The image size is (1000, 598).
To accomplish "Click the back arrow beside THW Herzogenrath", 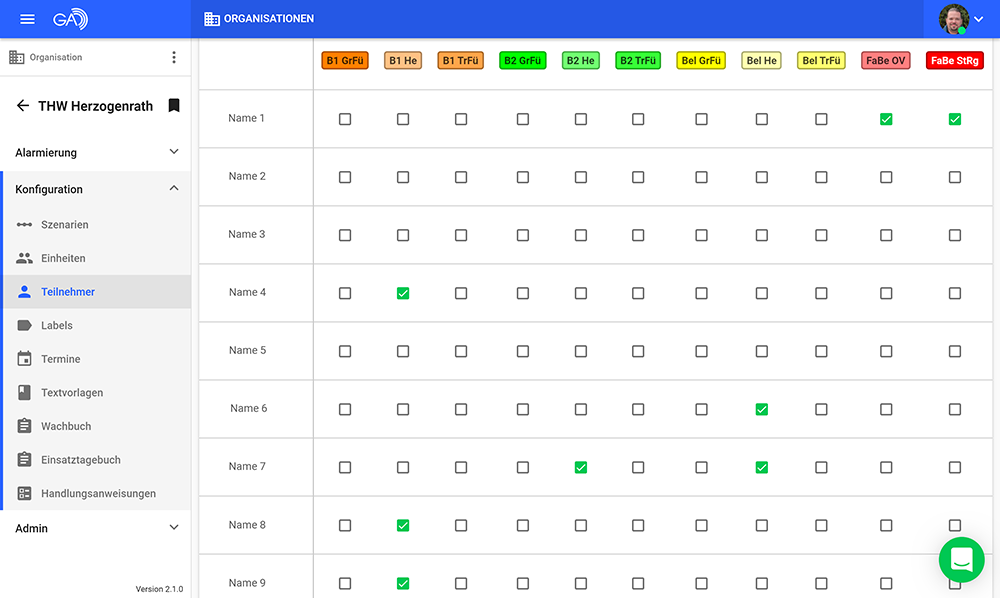I will coord(23,105).
